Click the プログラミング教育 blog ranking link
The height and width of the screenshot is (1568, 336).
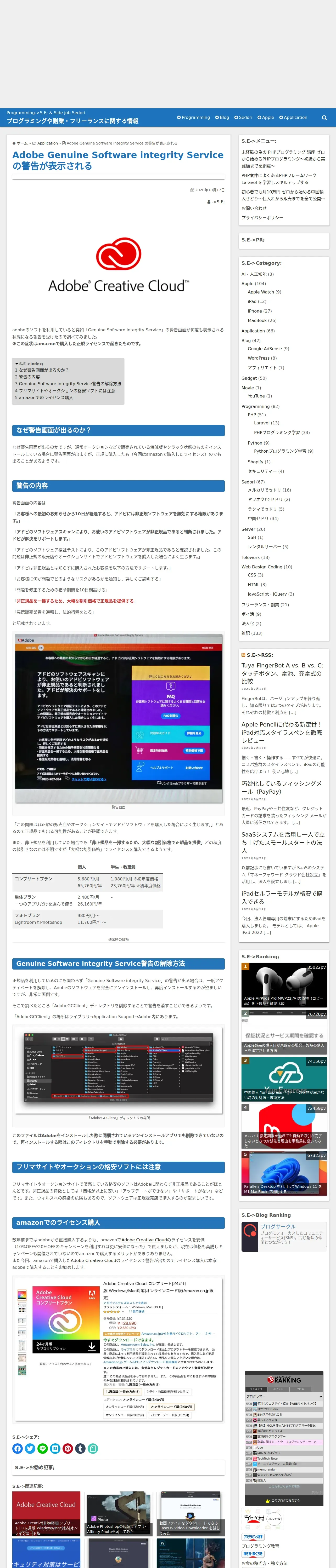click(x=260, y=1546)
